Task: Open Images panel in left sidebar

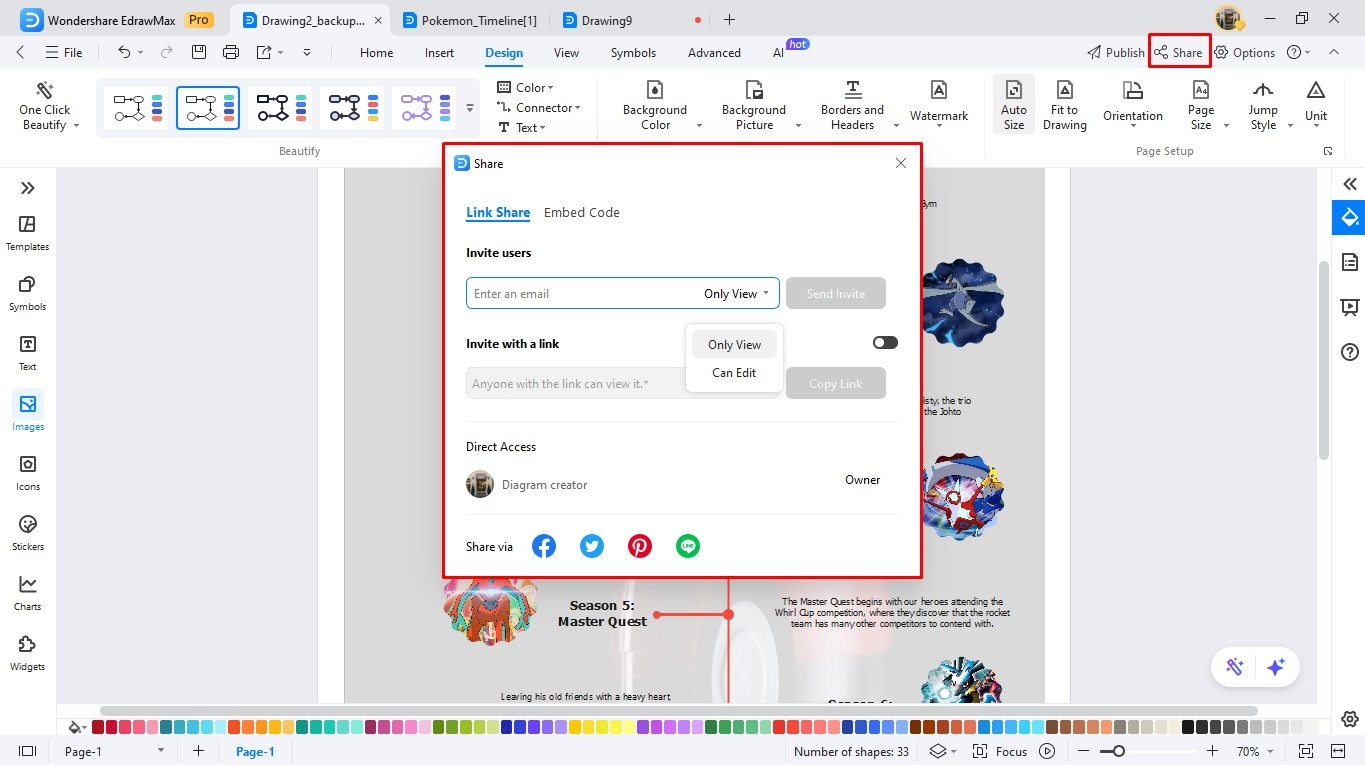Action: [28, 413]
